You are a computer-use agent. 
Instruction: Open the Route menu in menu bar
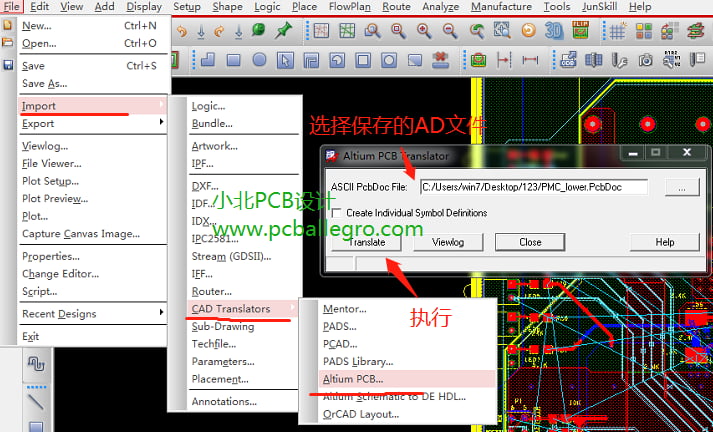(396, 7)
